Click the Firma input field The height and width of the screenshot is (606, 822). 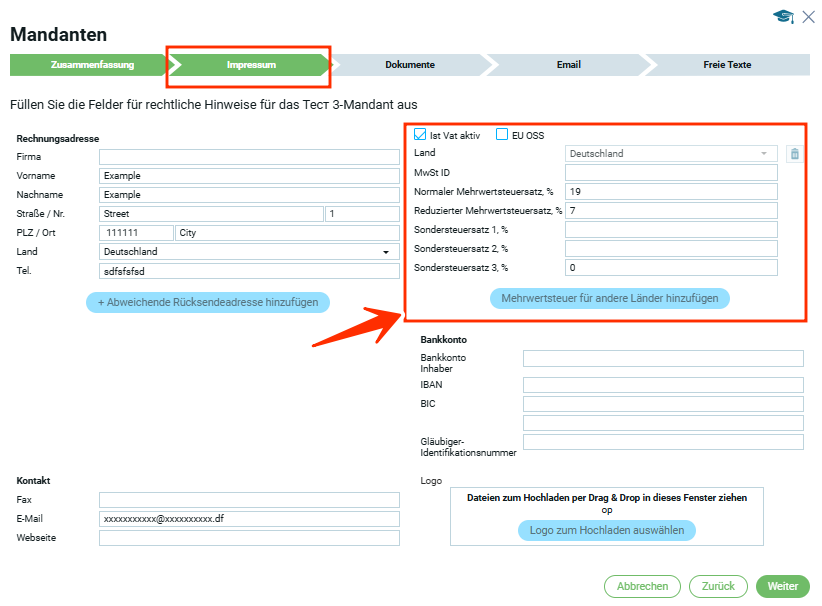(x=249, y=157)
